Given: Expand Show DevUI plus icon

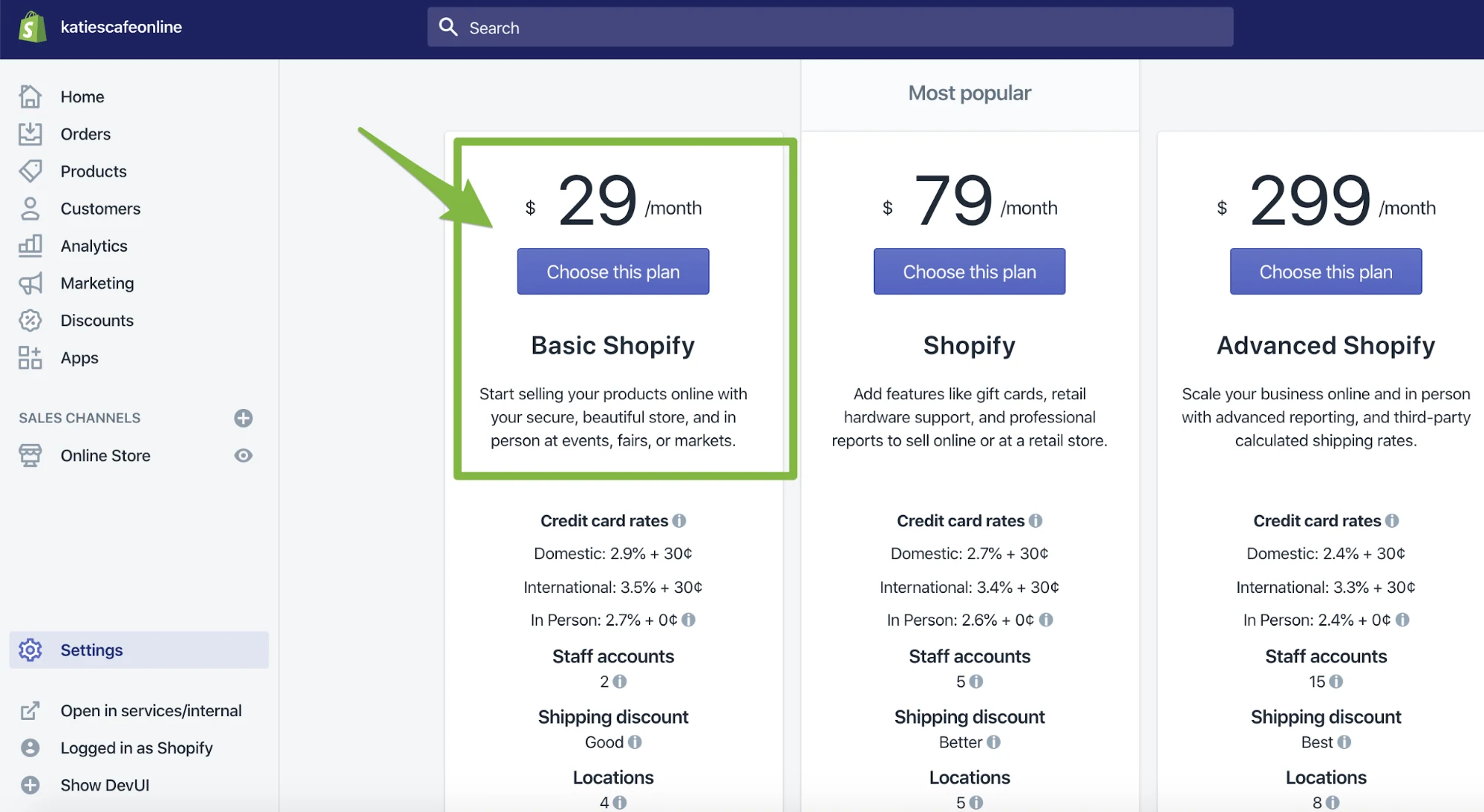Looking at the screenshot, I should [x=30, y=785].
